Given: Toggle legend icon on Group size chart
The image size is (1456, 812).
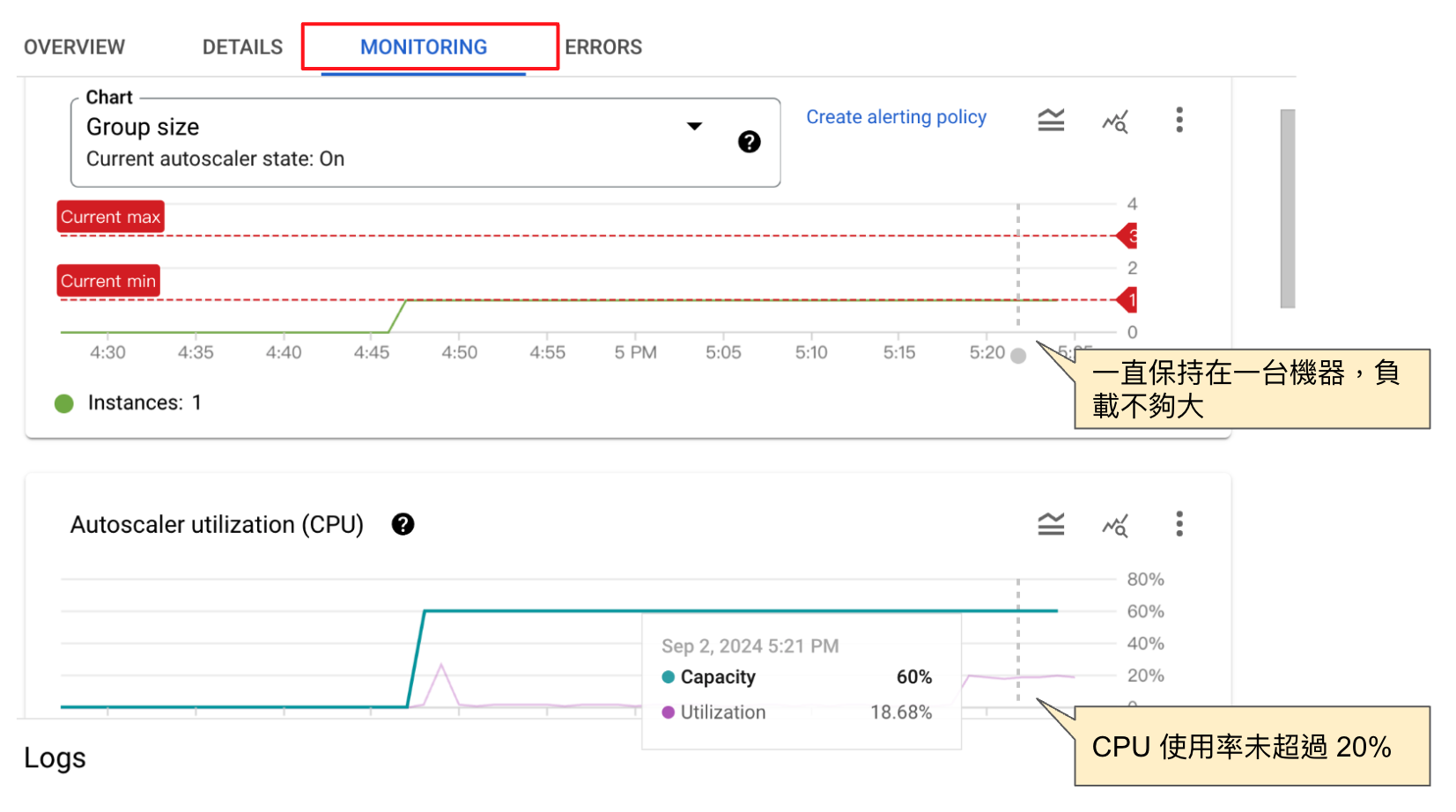Looking at the screenshot, I should pos(1051,120).
